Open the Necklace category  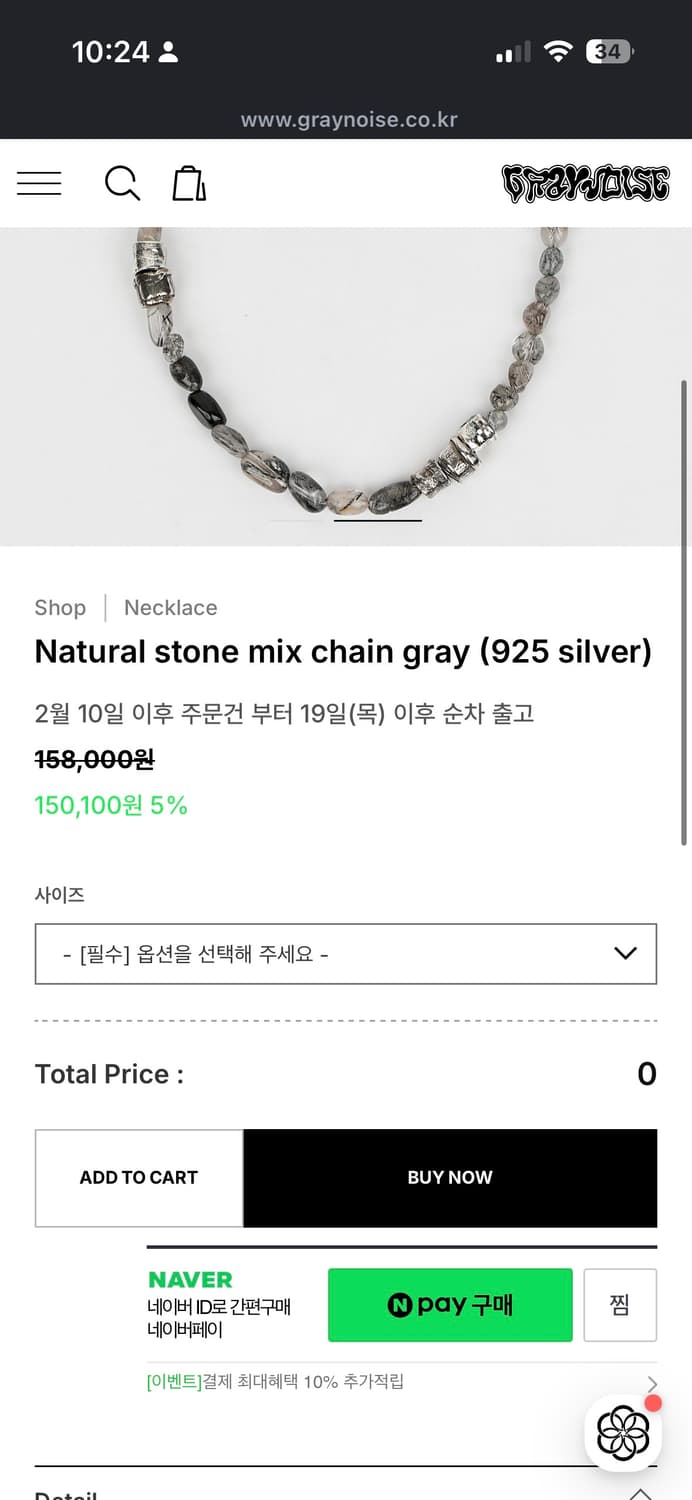170,607
